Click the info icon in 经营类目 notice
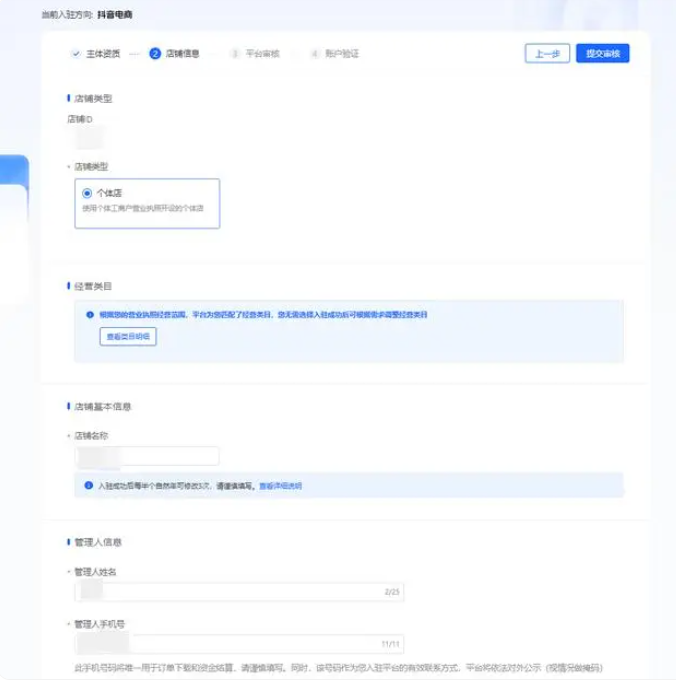Viewport: 676px width, 691px height. click(x=90, y=314)
